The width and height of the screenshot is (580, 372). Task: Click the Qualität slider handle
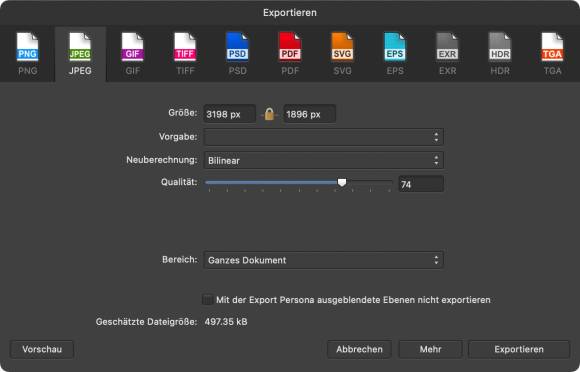coord(342,182)
